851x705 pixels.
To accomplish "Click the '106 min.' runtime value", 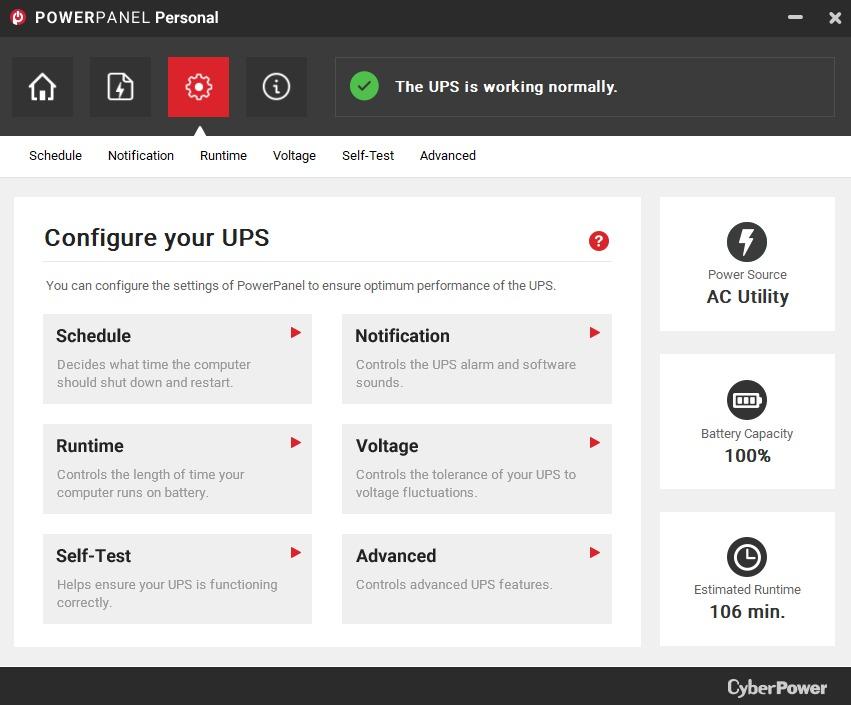I will (747, 612).
